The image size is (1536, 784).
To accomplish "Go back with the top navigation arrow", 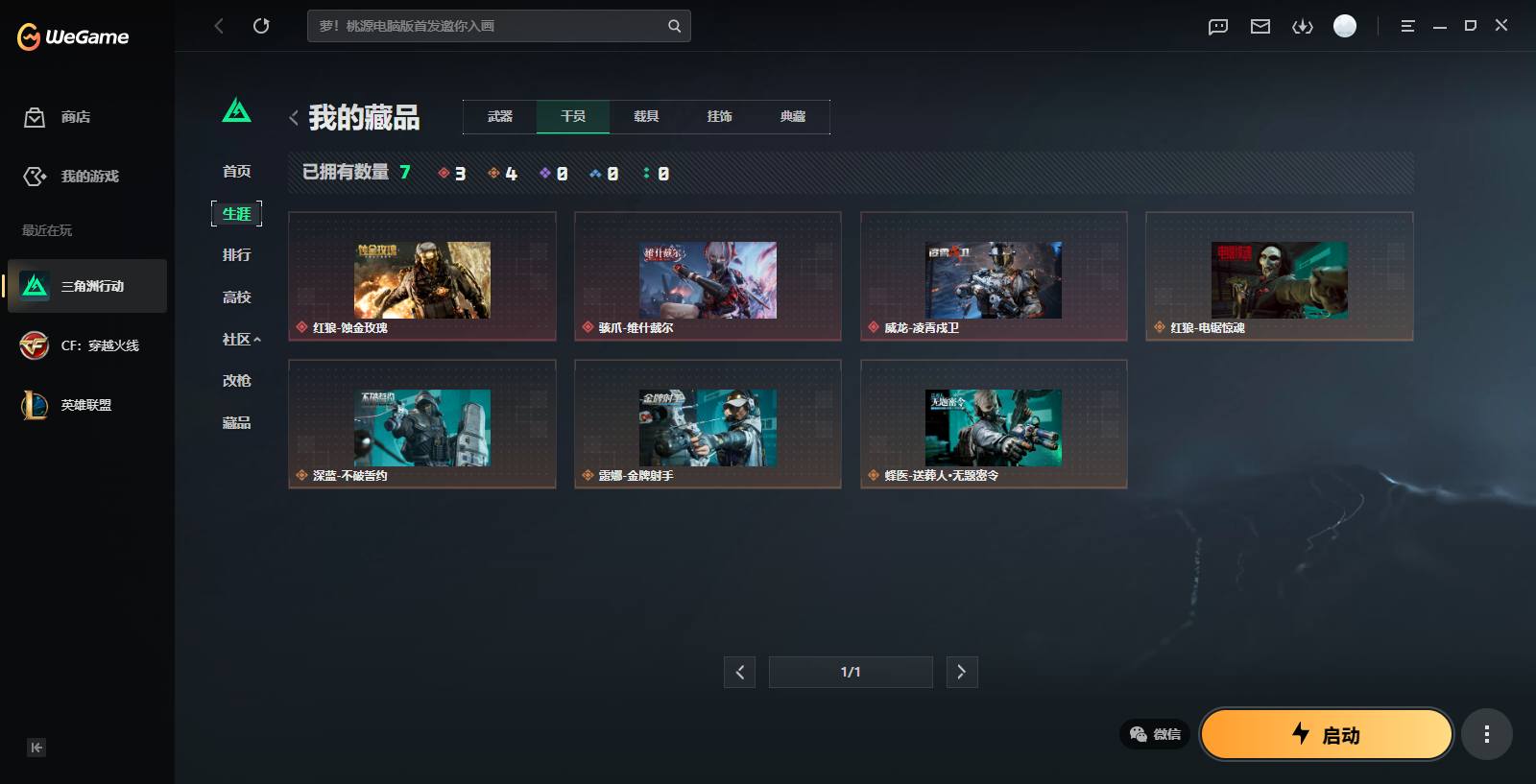I will (x=219, y=26).
